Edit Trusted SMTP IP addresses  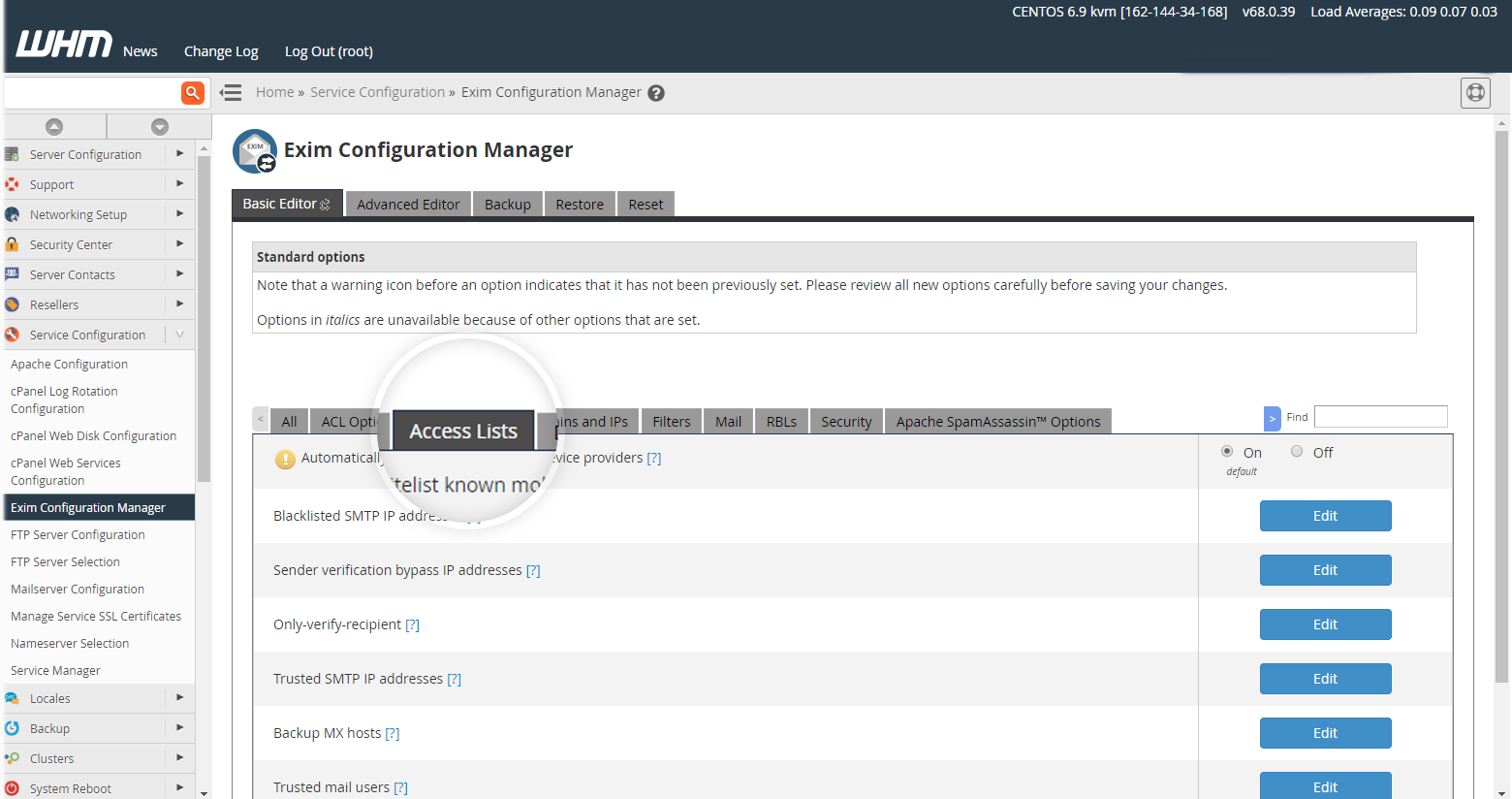pos(1325,679)
